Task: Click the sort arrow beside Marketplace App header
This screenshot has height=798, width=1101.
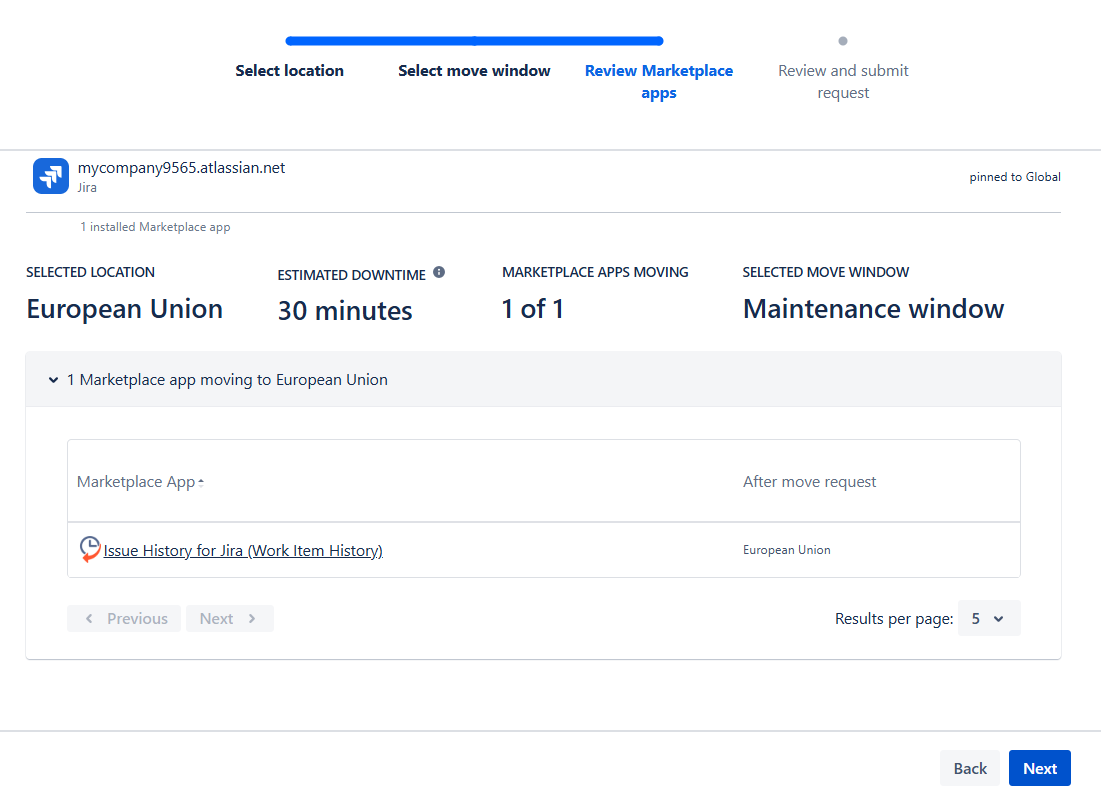Action: 201,483
